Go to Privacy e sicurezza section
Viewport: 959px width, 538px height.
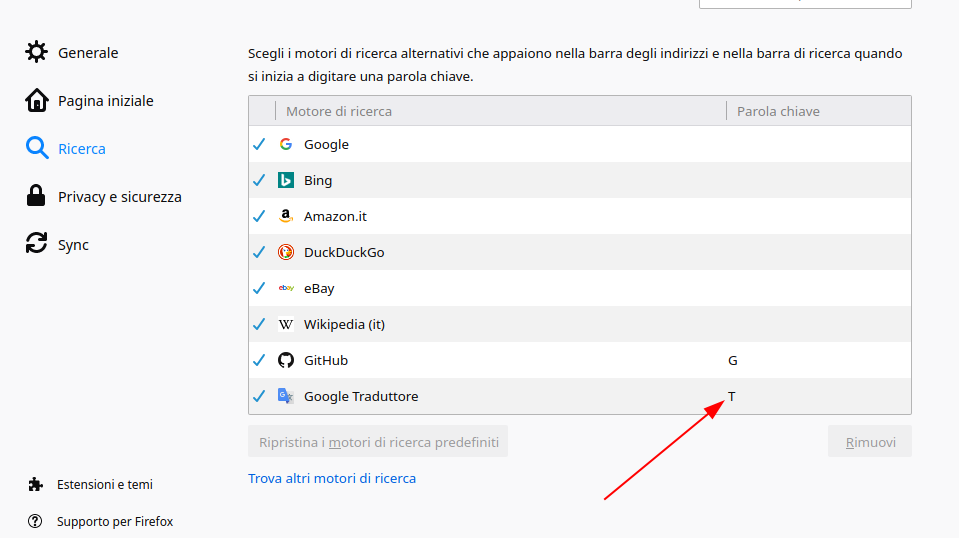point(120,197)
